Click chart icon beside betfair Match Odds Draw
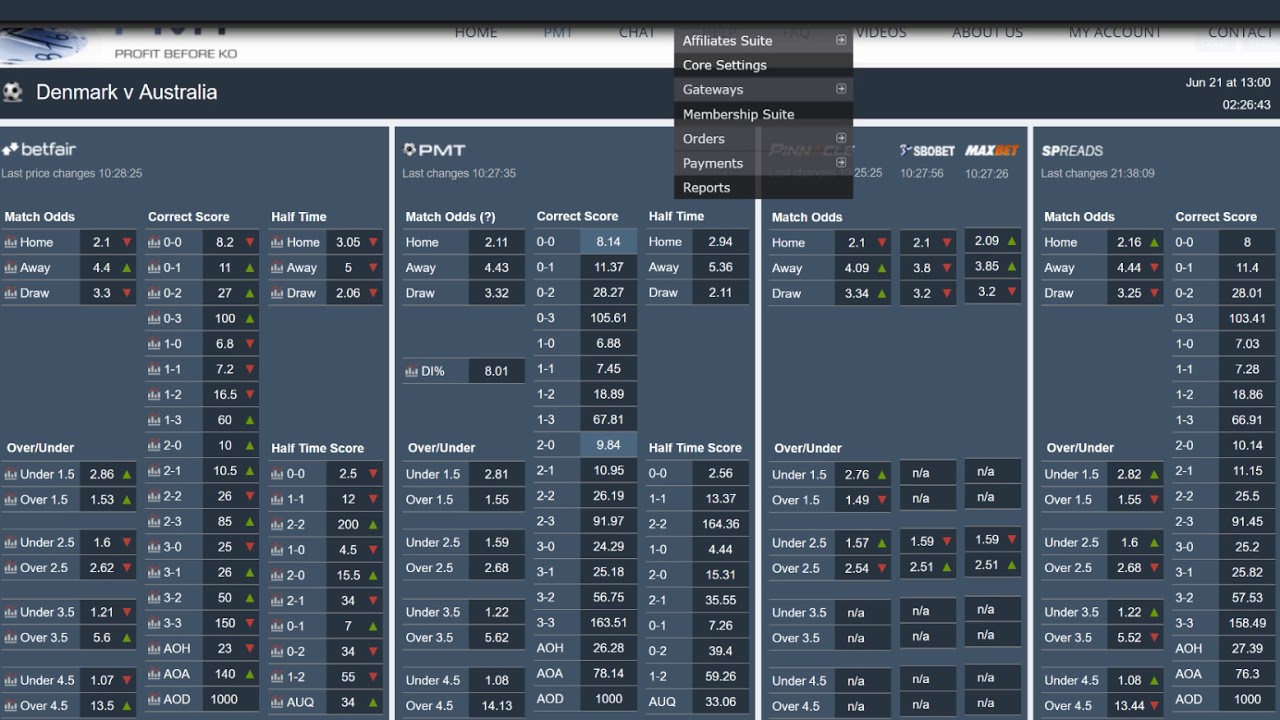The height and width of the screenshot is (720, 1280). pos(11,294)
